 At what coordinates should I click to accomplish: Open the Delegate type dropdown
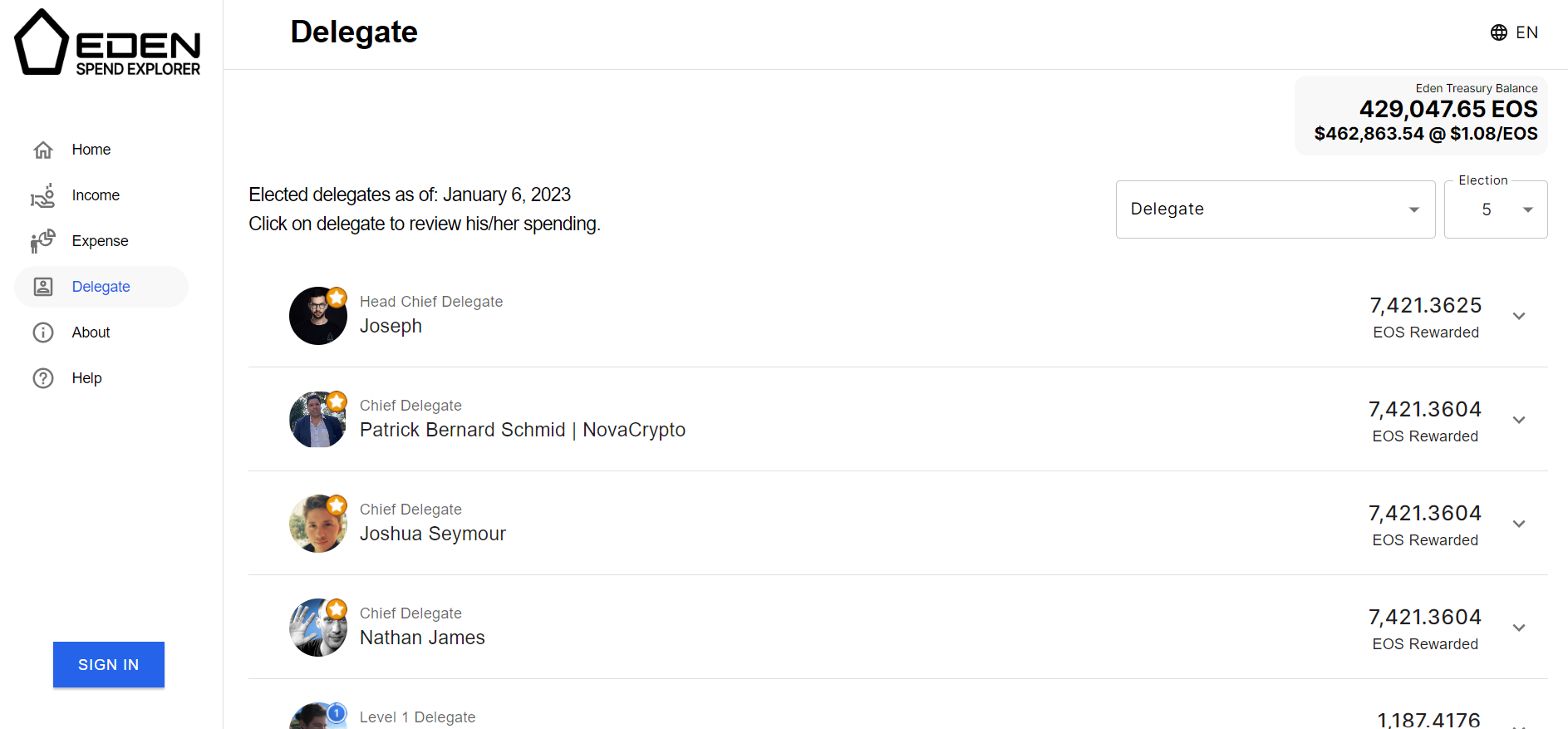pyautogui.click(x=1276, y=209)
